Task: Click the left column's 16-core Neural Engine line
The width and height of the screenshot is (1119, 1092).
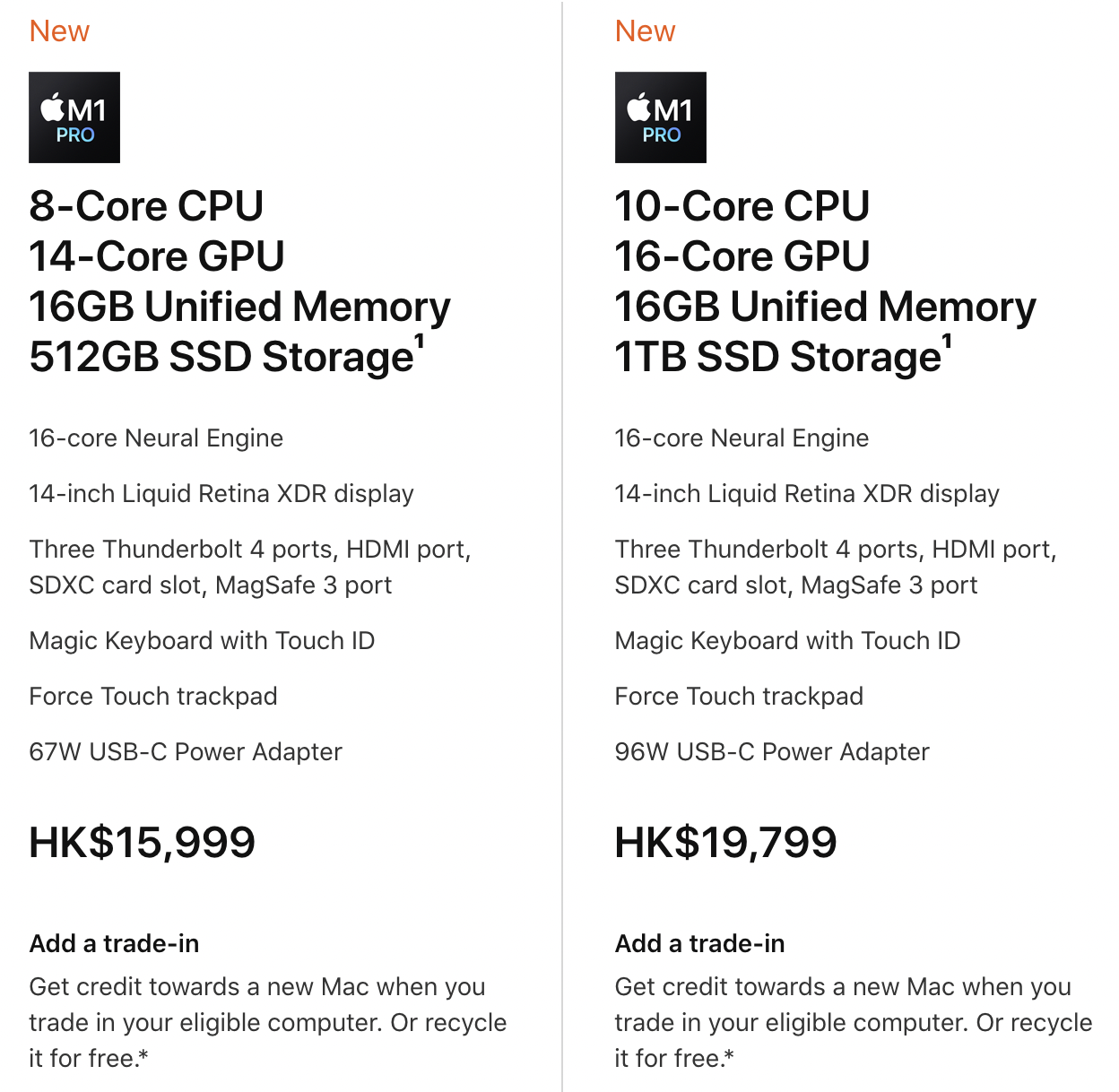Action: coord(156,438)
